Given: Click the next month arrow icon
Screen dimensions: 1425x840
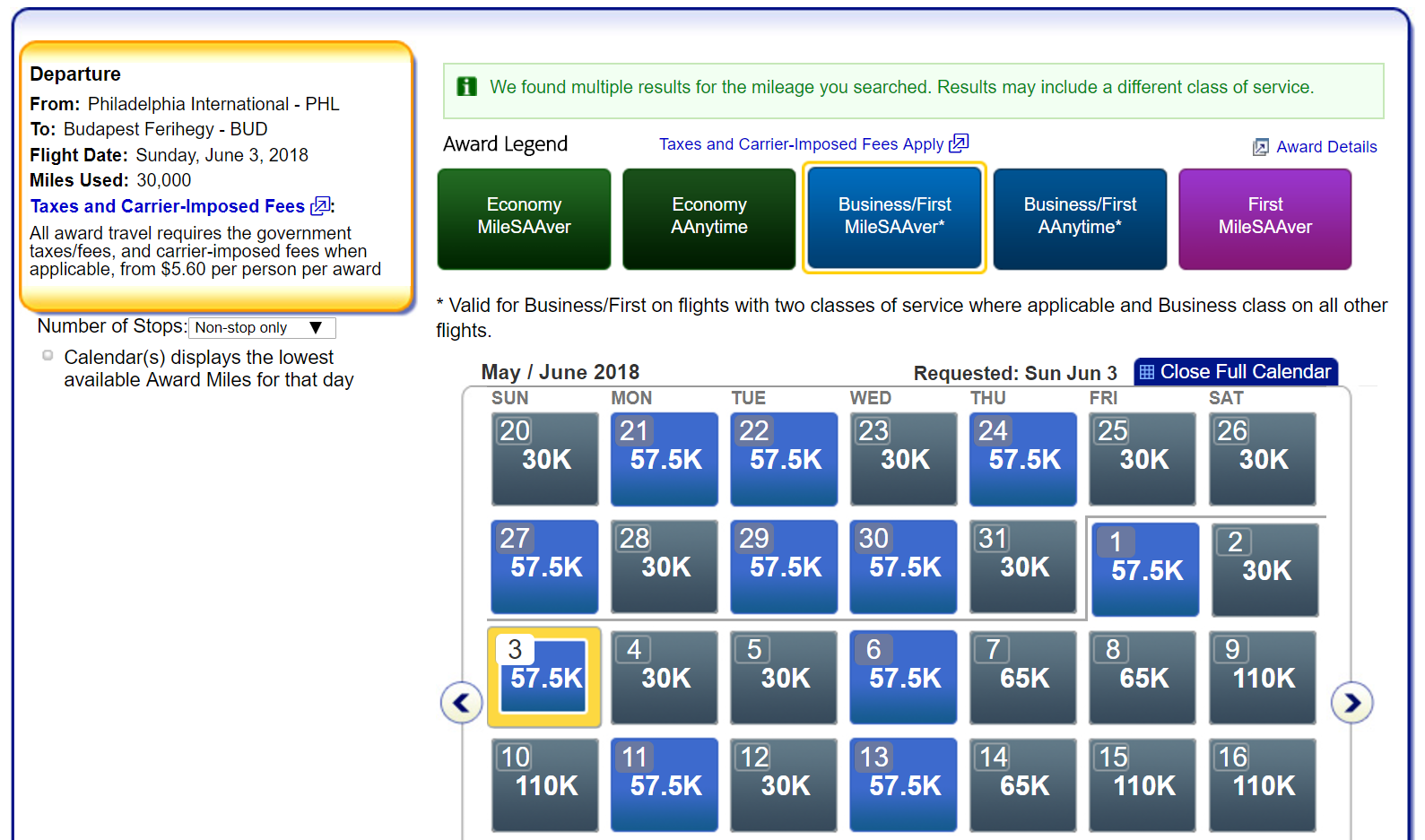Looking at the screenshot, I should point(1351,703).
